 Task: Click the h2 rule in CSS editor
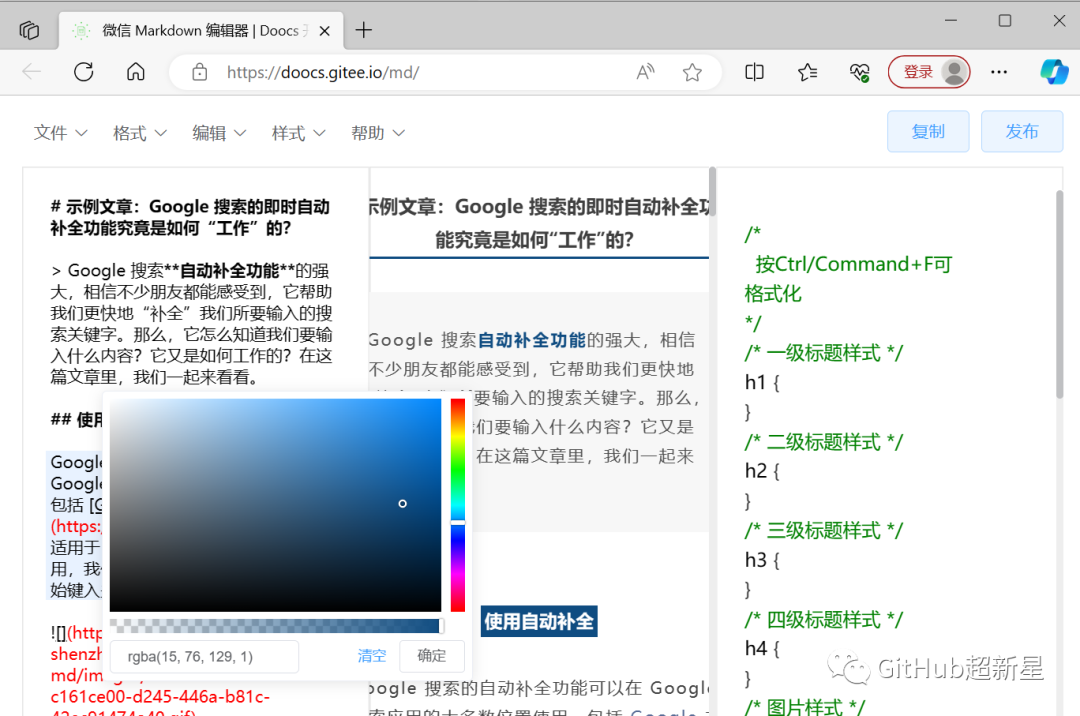[762, 471]
